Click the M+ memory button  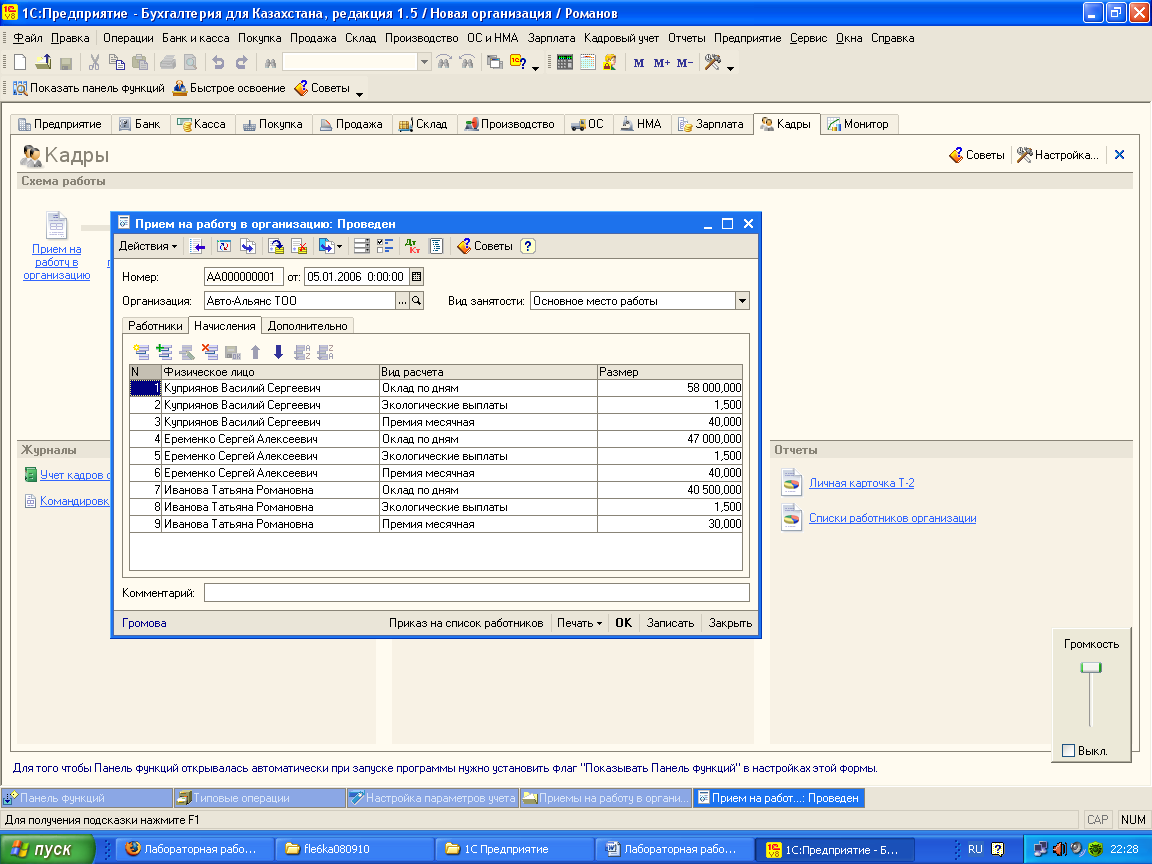click(661, 63)
